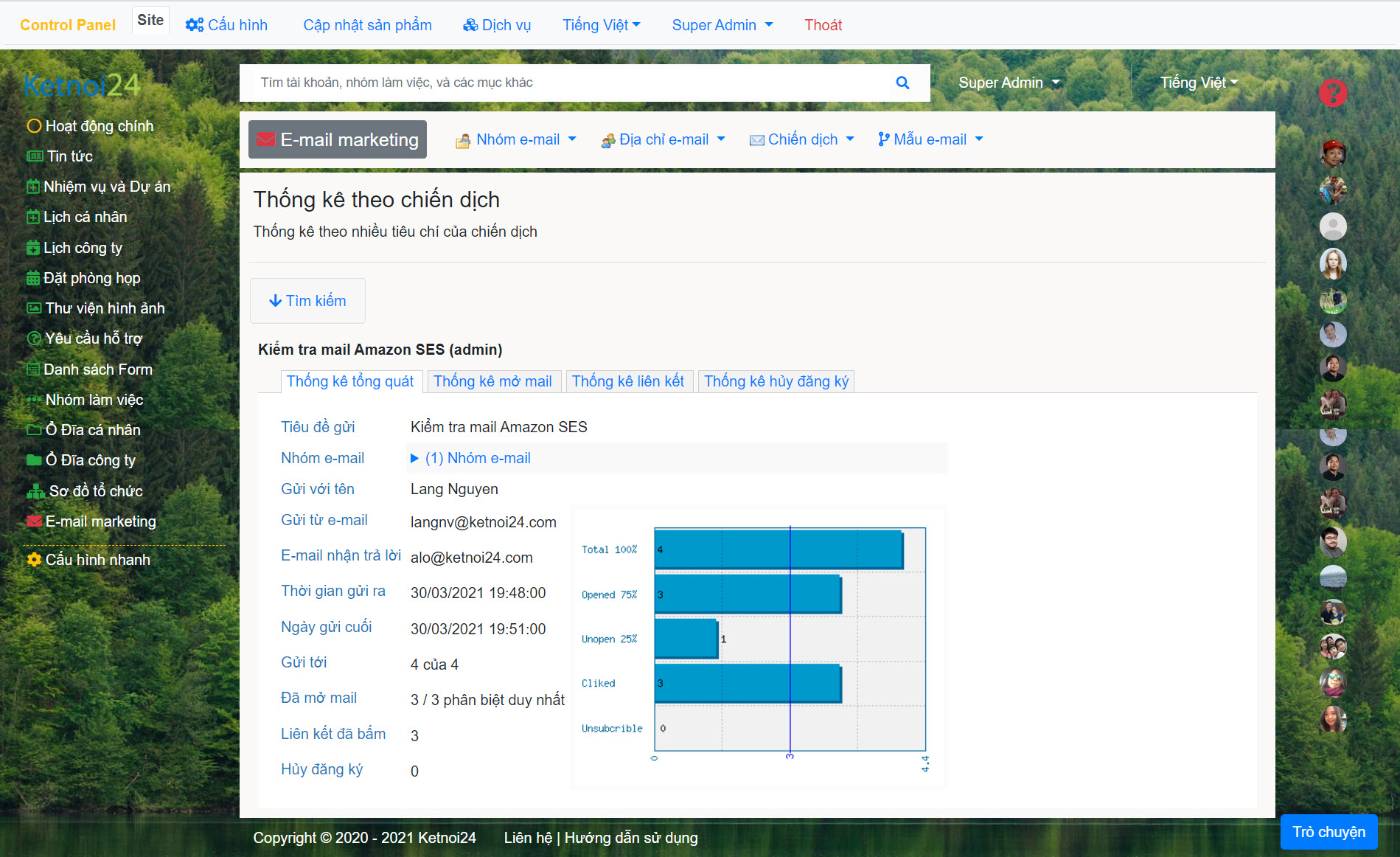Open the Mẫu e-mail dropdown

tap(930, 139)
